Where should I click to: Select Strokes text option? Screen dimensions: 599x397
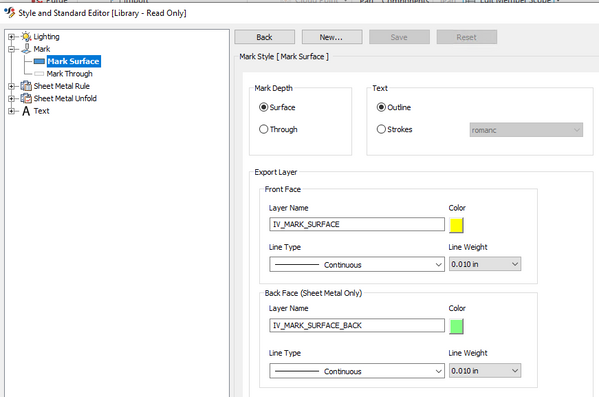point(394,129)
